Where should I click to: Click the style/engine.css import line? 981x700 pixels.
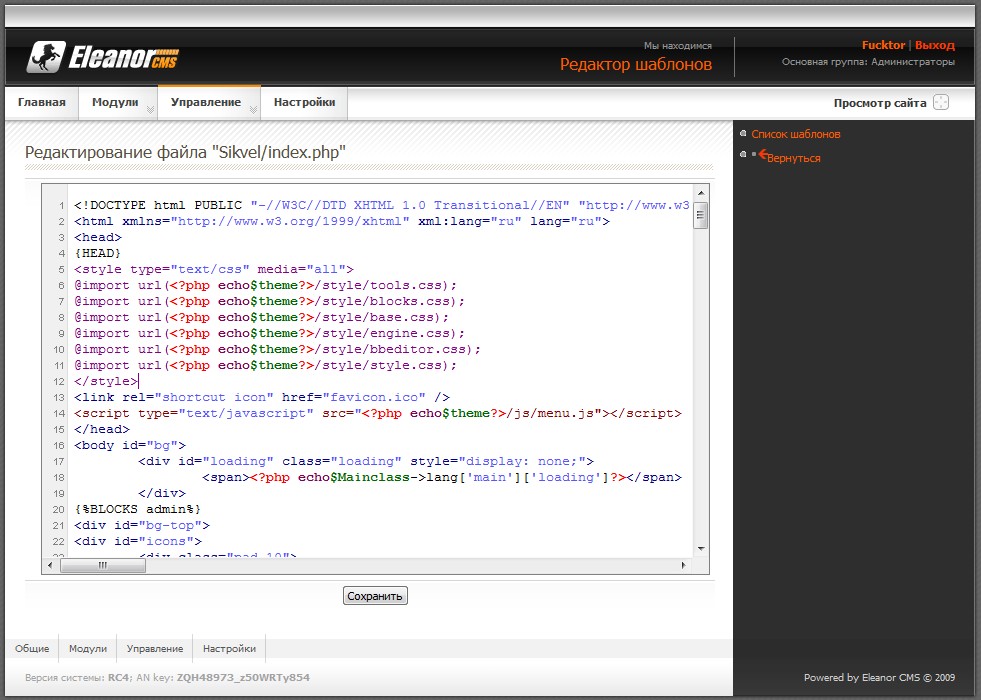269,333
